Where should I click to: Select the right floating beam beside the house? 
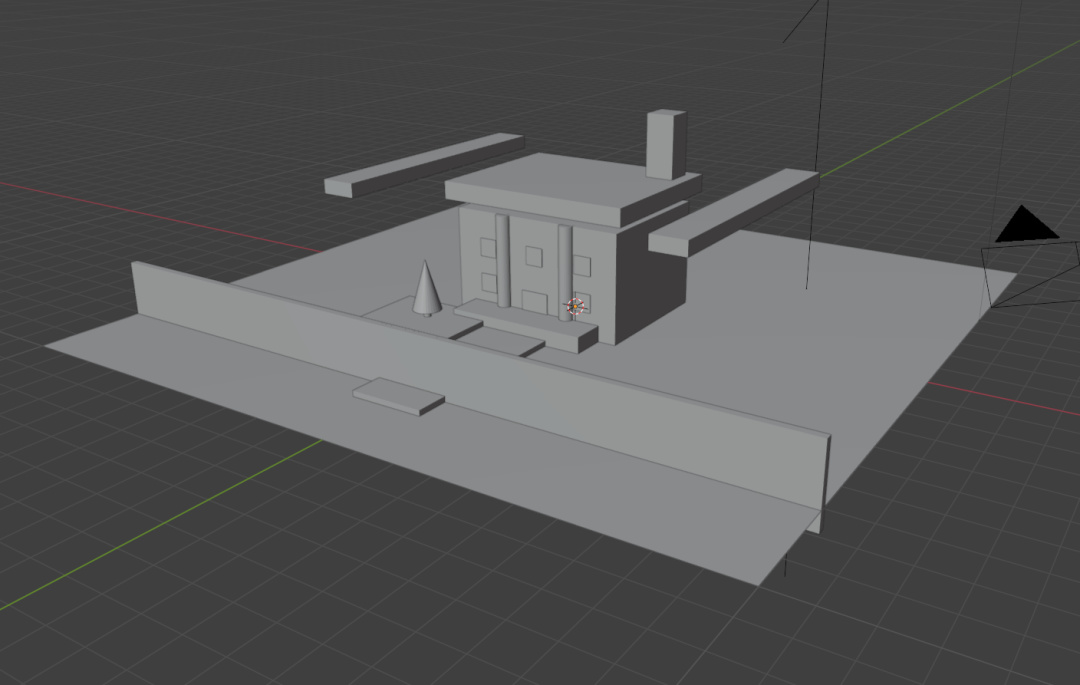pos(734,212)
